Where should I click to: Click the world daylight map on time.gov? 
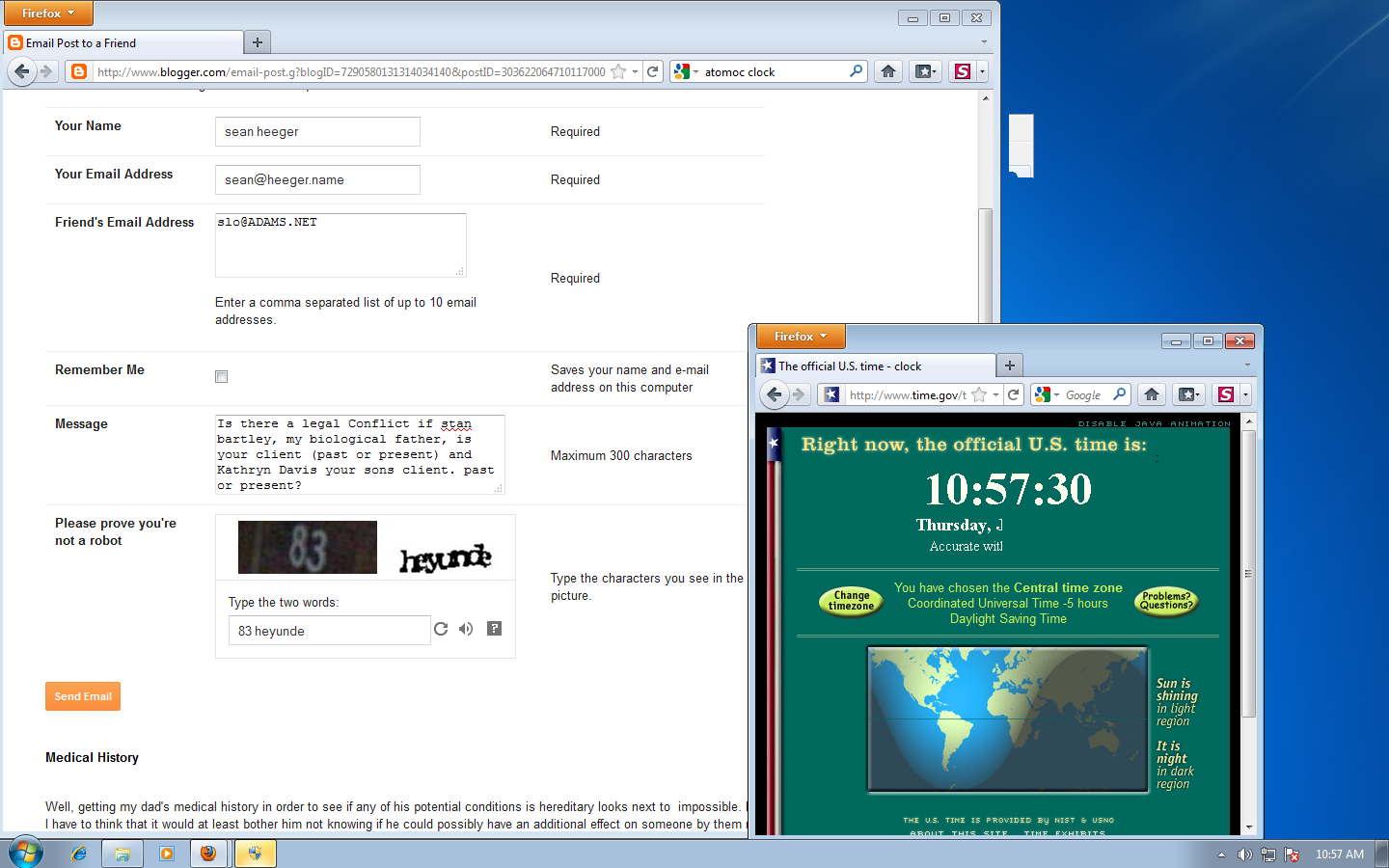(x=1008, y=719)
